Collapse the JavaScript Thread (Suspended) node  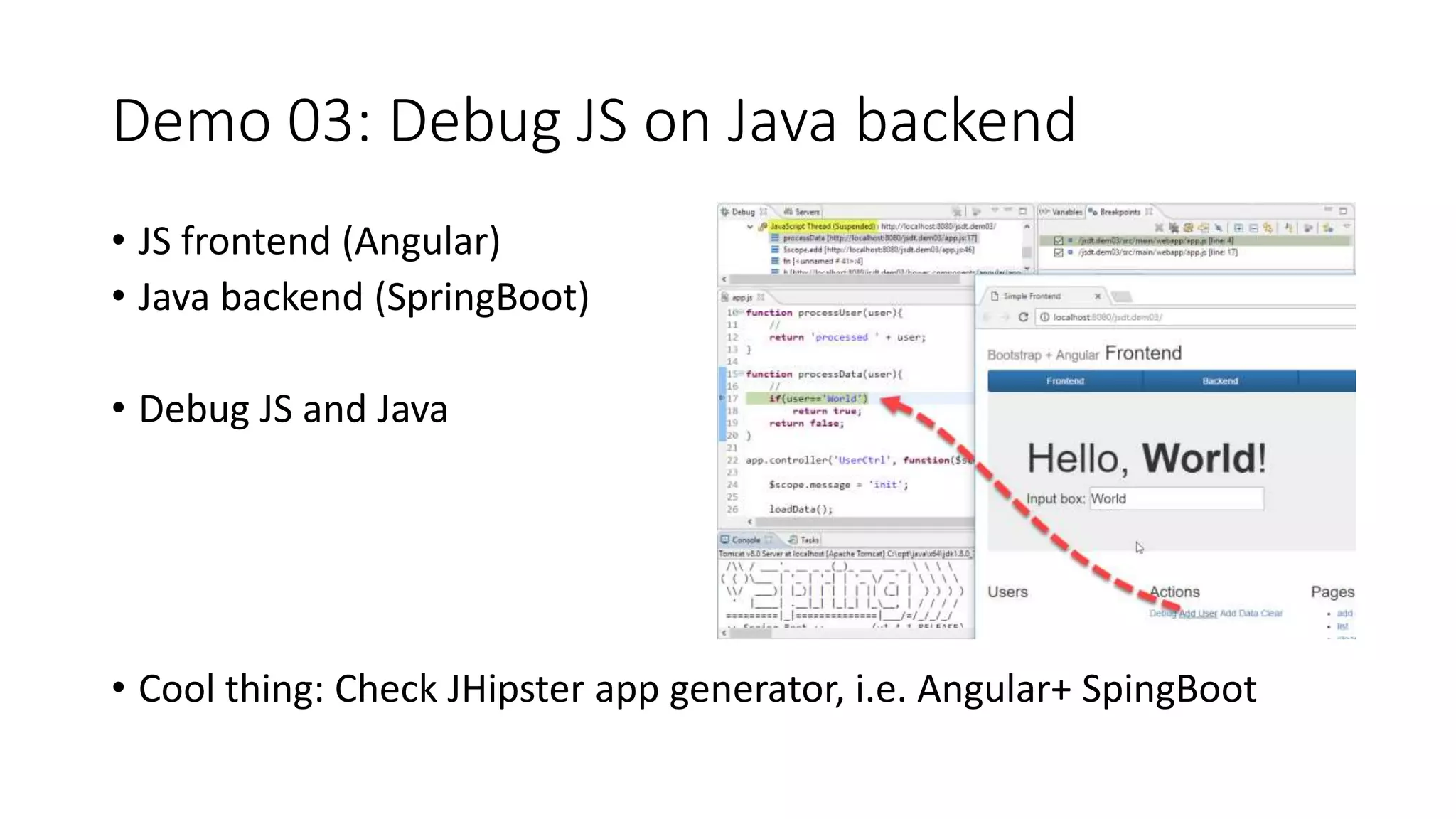pos(750,227)
